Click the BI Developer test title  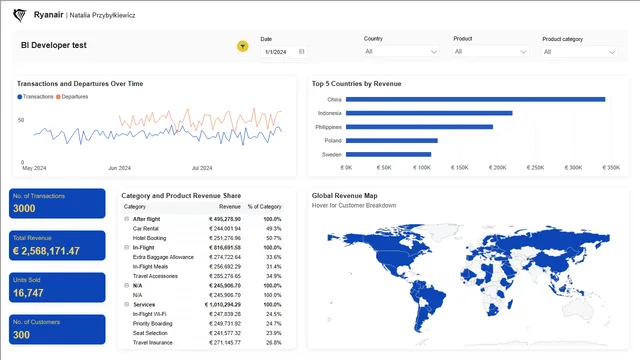53,45
